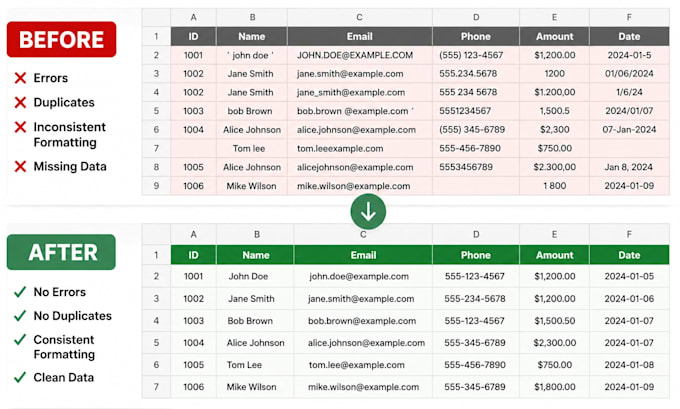Select row number 9 in the Before table
The image size is (680, 409).
(156, 186)
